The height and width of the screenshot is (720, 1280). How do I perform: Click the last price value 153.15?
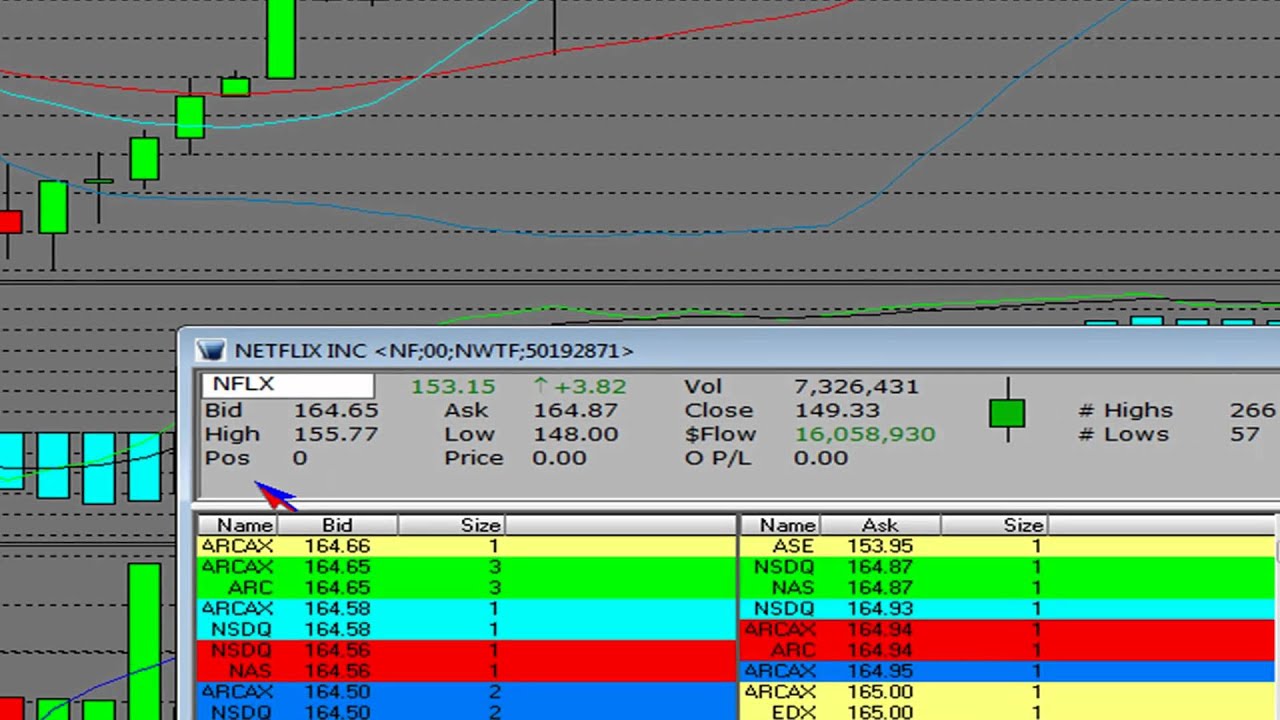point(453,386)
